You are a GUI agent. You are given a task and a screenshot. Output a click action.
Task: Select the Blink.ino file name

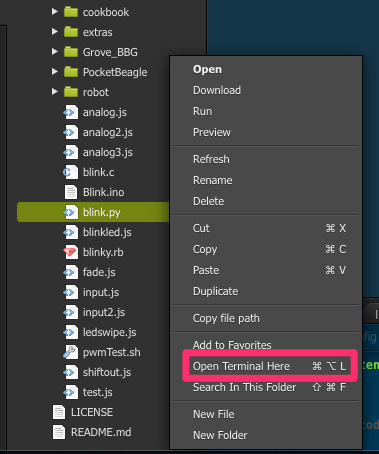[x=103, y=192]
